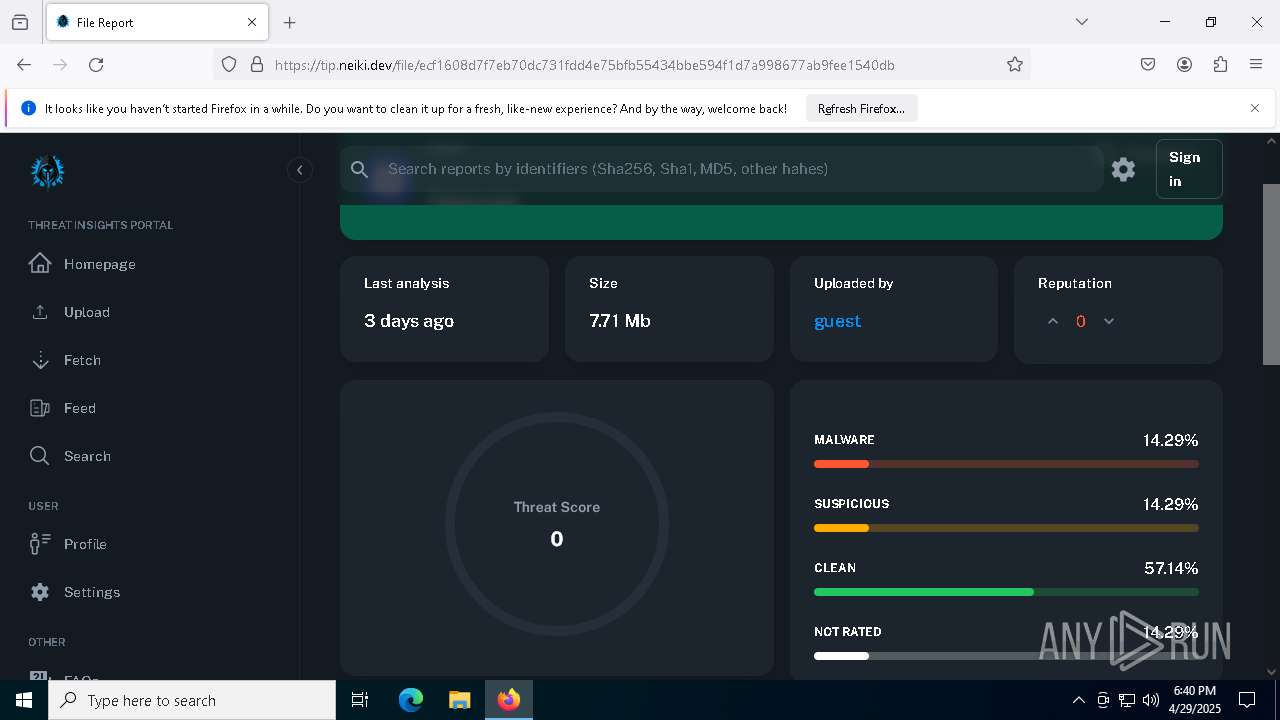Click the Last analysis 3 days ago card
1280x720 pixels.
444,309
